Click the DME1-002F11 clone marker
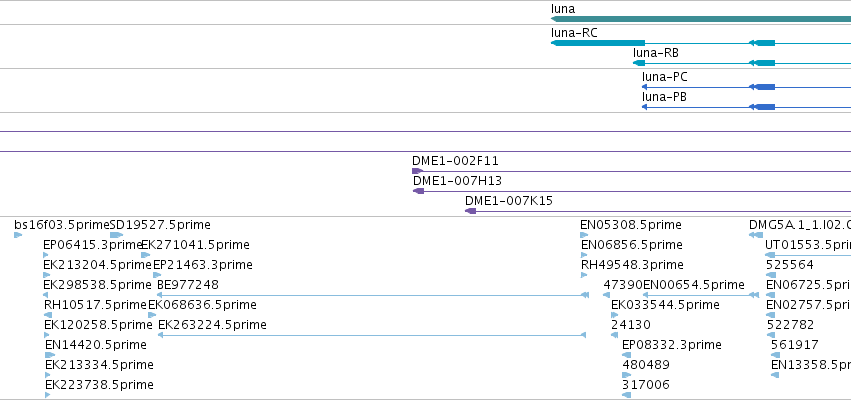This screenshot has height=400, width=851. point(417,172)
